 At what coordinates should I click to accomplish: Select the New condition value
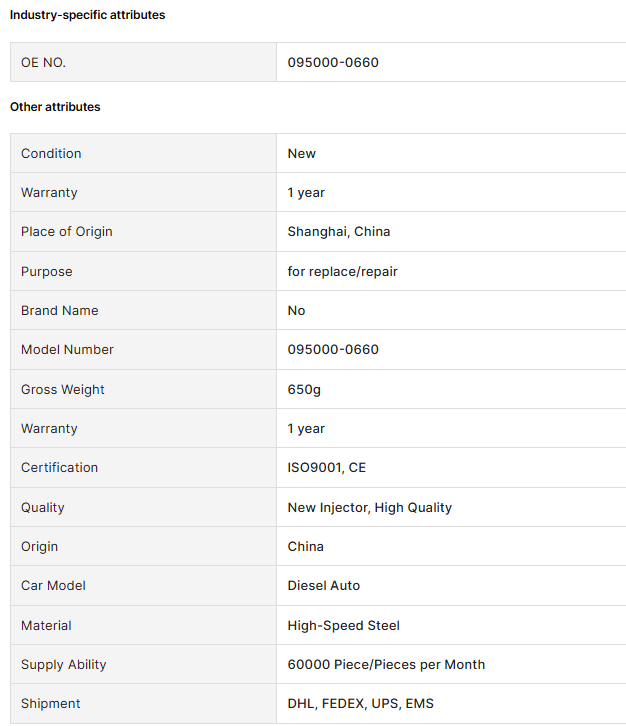(x=301, y=154)
